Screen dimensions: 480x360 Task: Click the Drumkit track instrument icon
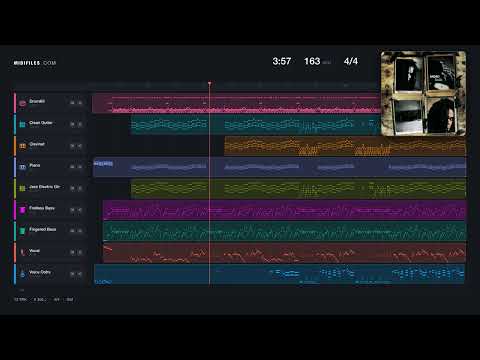tap(23, 103)
